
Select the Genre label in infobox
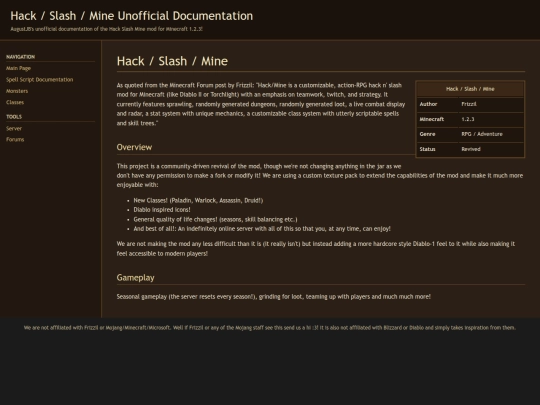[x=427, y=134]
